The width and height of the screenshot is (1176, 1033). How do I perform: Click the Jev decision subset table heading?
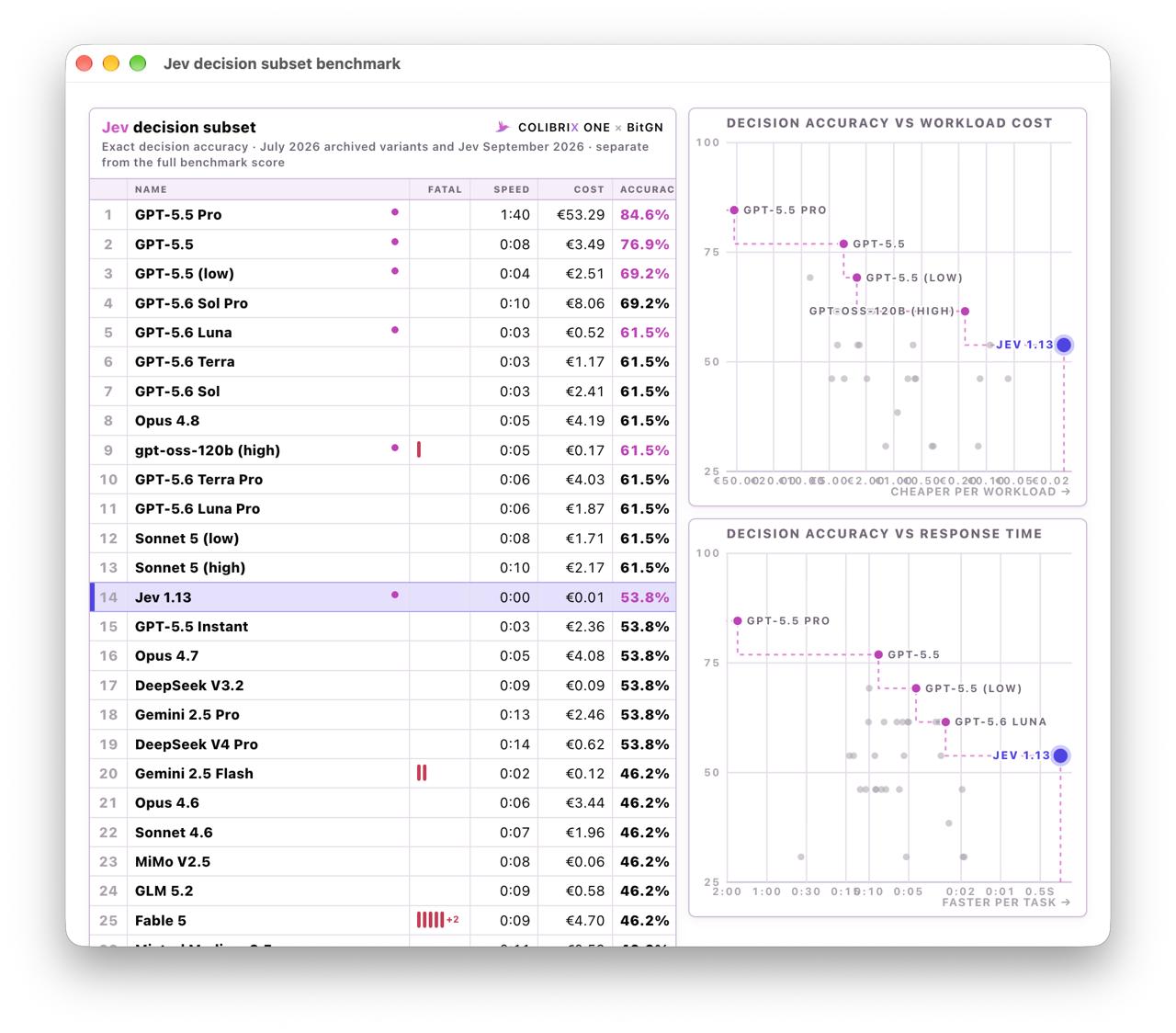point(179,128)
